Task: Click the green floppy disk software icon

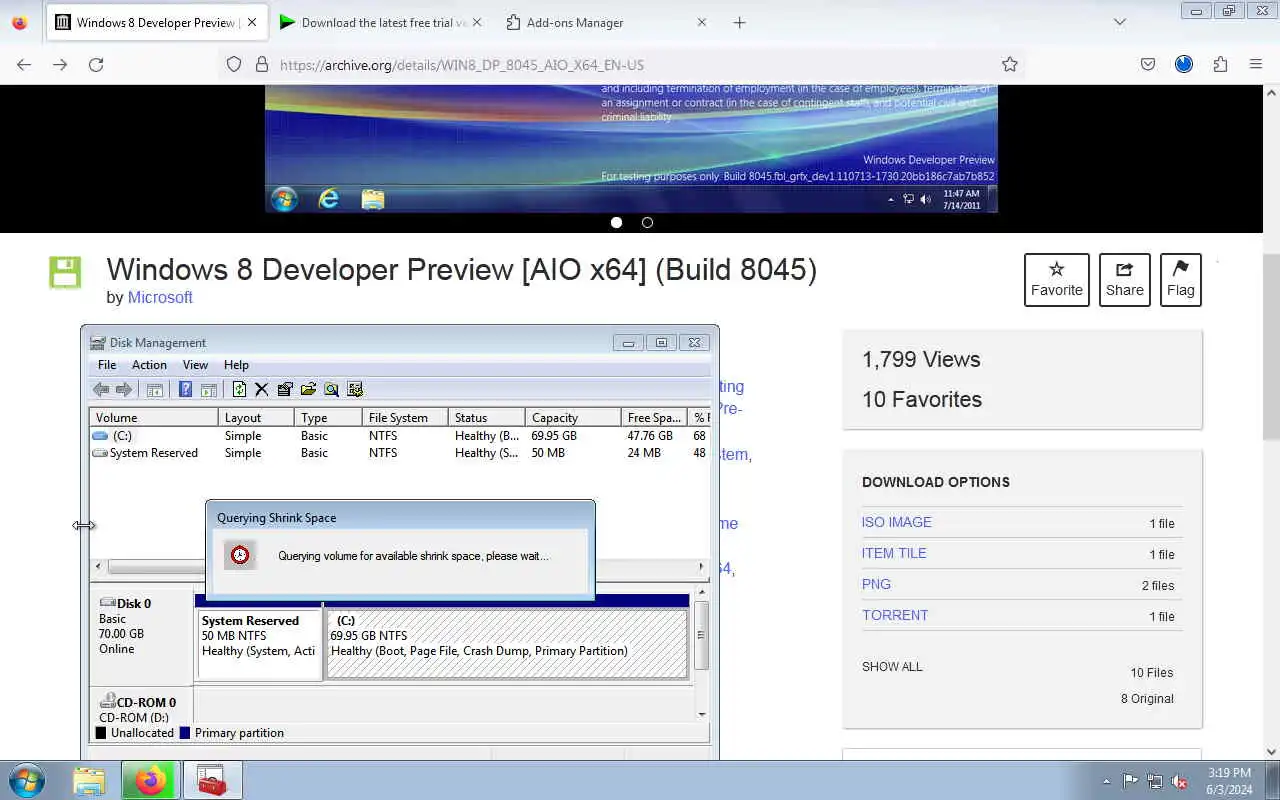Action: coord(65,272)
